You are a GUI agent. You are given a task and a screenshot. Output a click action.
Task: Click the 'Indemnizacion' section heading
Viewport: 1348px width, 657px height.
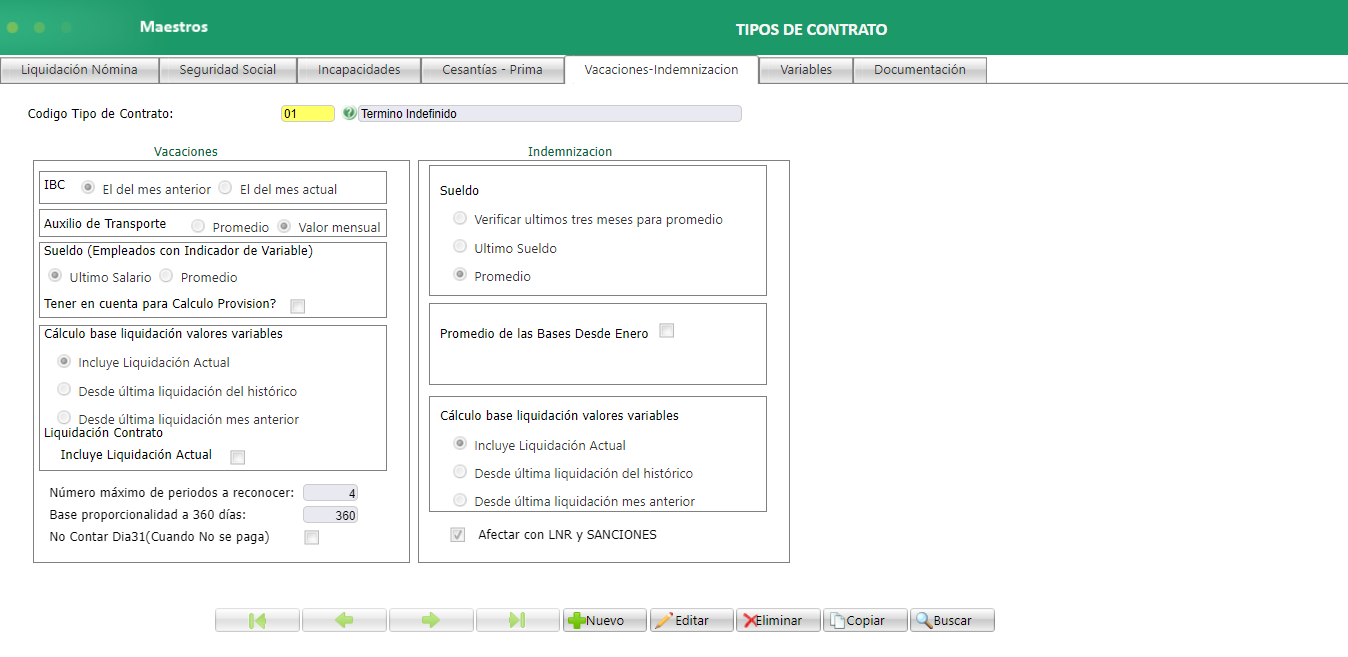(570, 152)
